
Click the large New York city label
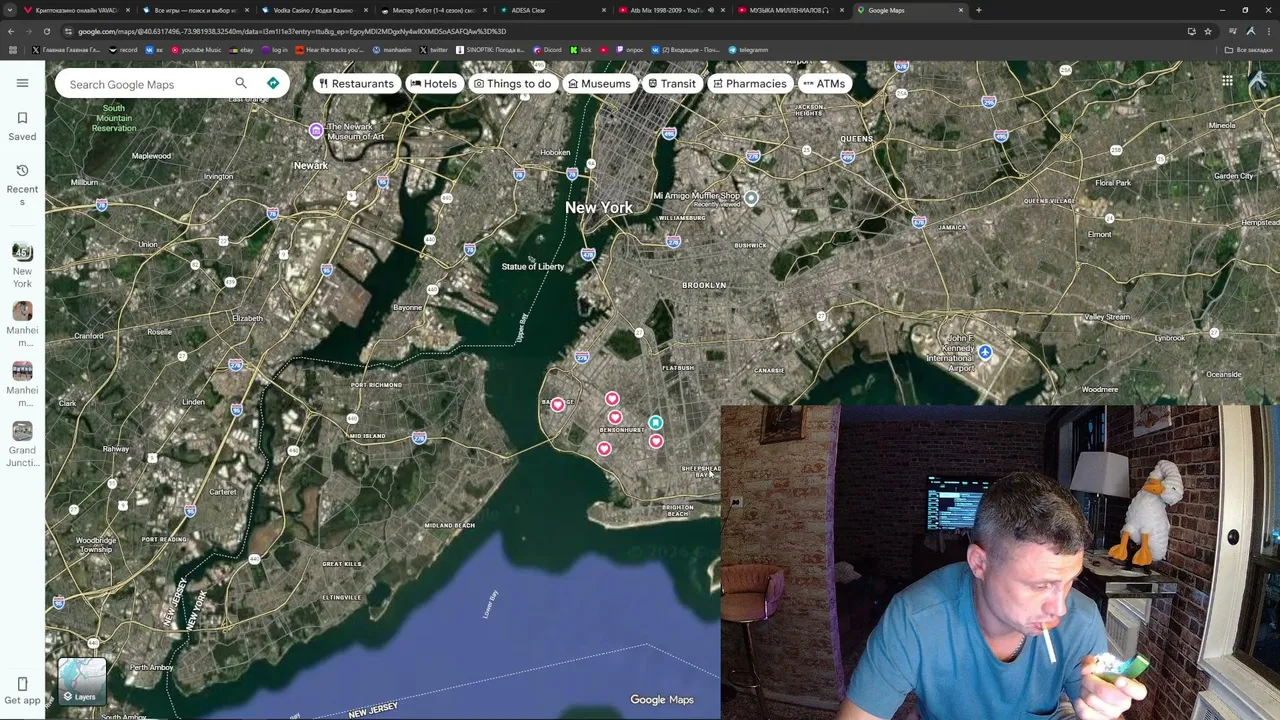click(x=598, y=207)
